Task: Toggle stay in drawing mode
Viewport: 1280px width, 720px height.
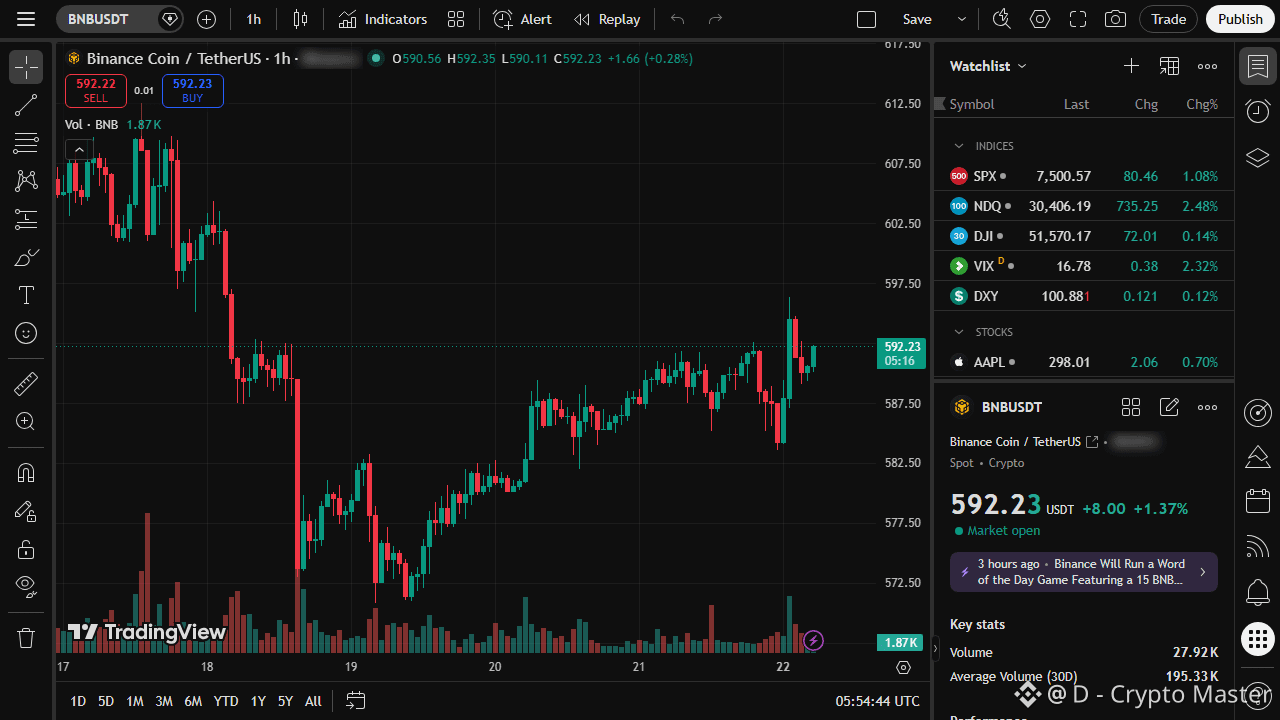Action: click(26, 511)
